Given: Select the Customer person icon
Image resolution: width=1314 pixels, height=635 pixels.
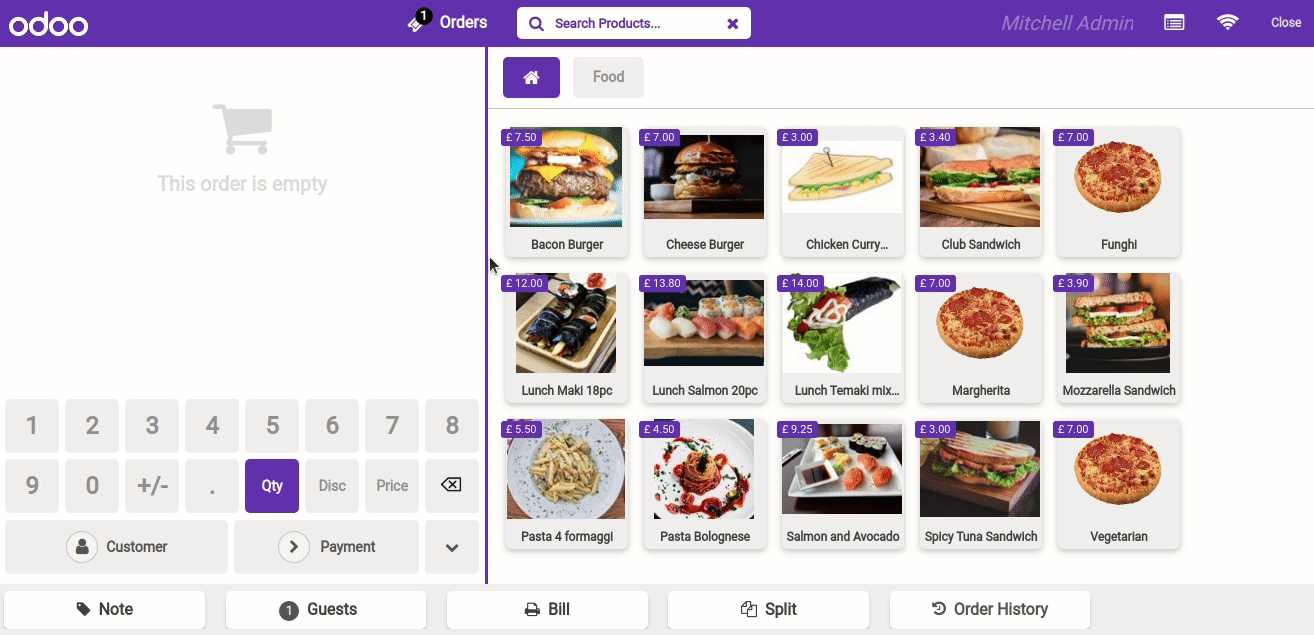Looking at the screenshot, I should tap(82, 547).
